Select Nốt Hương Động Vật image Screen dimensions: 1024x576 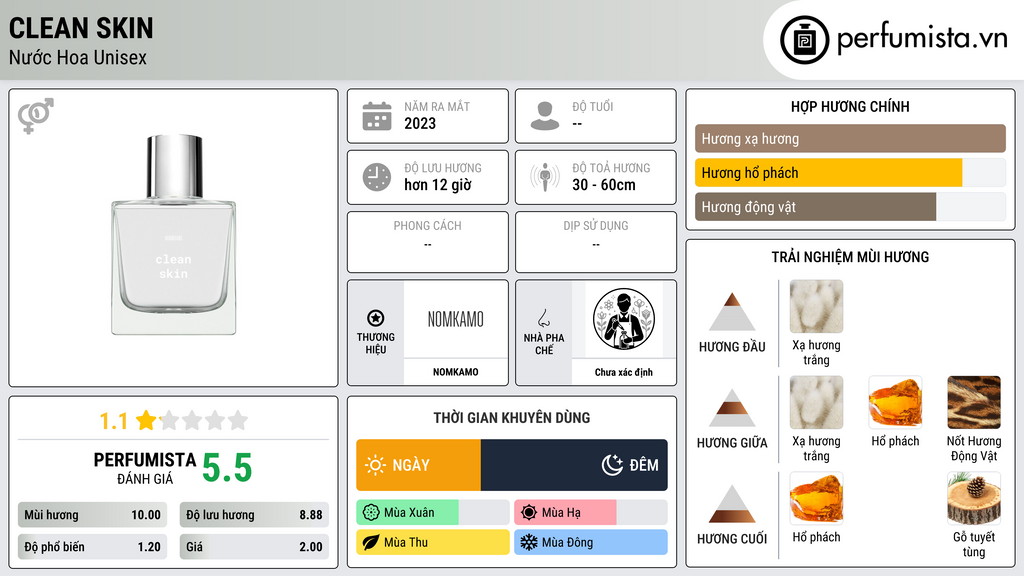pyautogui.click(x=974, y=402)
